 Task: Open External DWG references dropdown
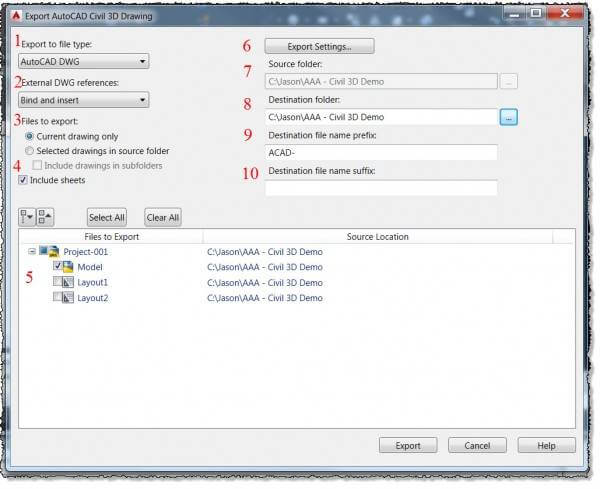83,99
